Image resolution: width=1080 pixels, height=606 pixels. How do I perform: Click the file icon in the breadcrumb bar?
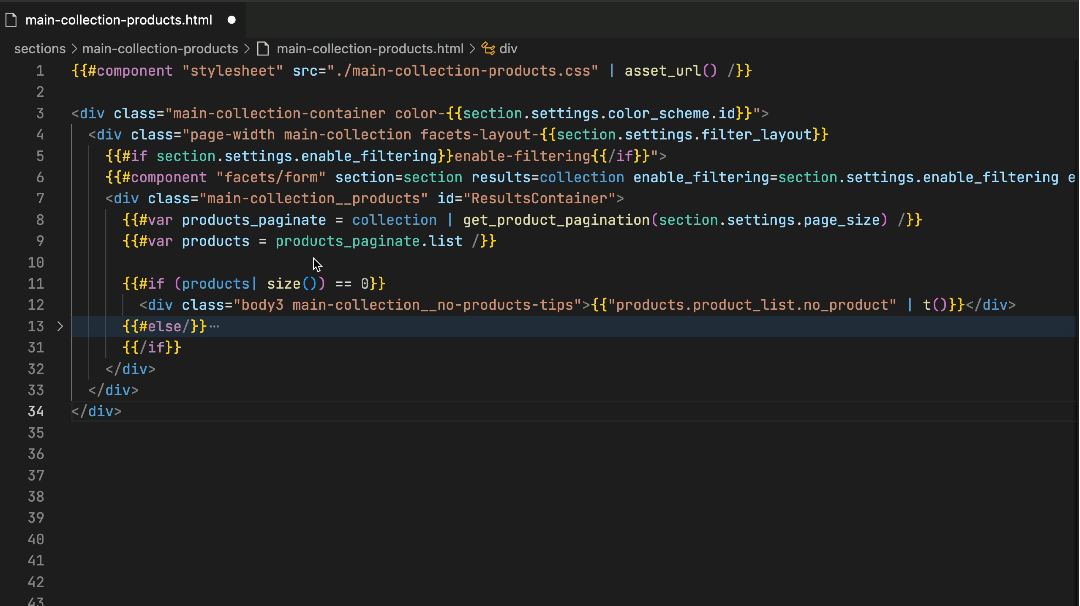pos(263,48)
